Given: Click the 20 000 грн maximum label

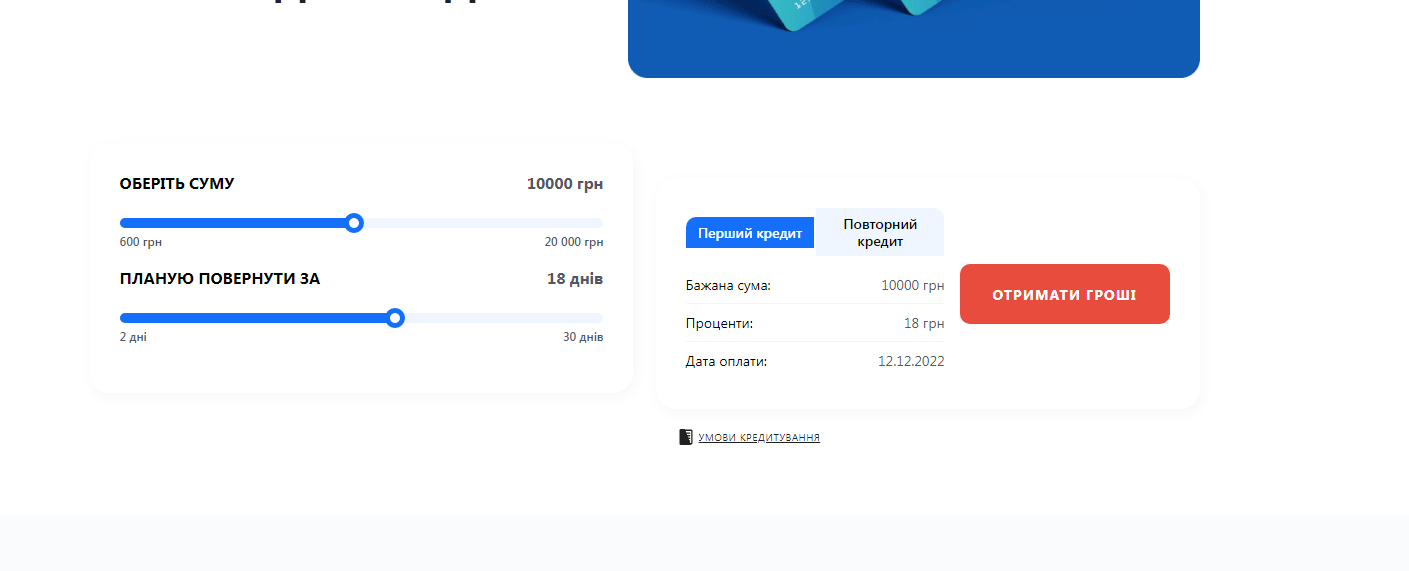Looking at the screenshot, I should pos(574,242).
